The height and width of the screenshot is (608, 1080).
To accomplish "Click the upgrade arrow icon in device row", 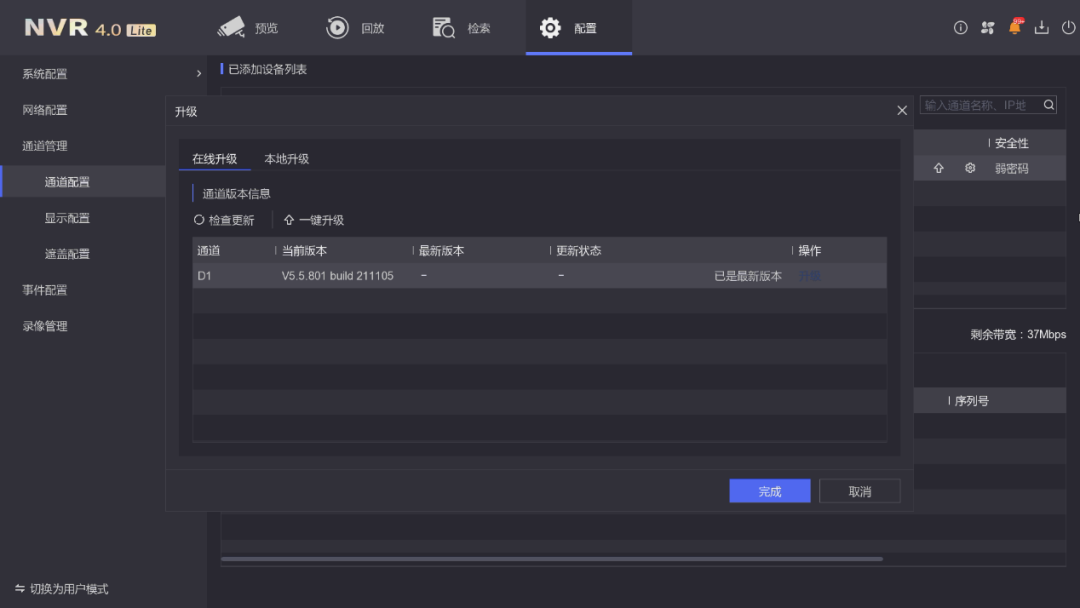I will pos(938,169).
